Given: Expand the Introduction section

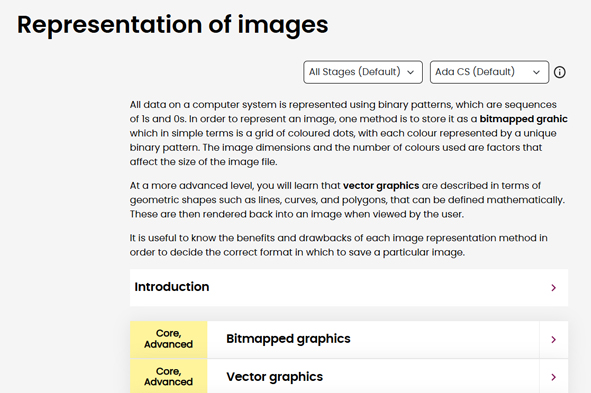Looking at the screenshot, I should pyautogui.click(x=349, y=287).
